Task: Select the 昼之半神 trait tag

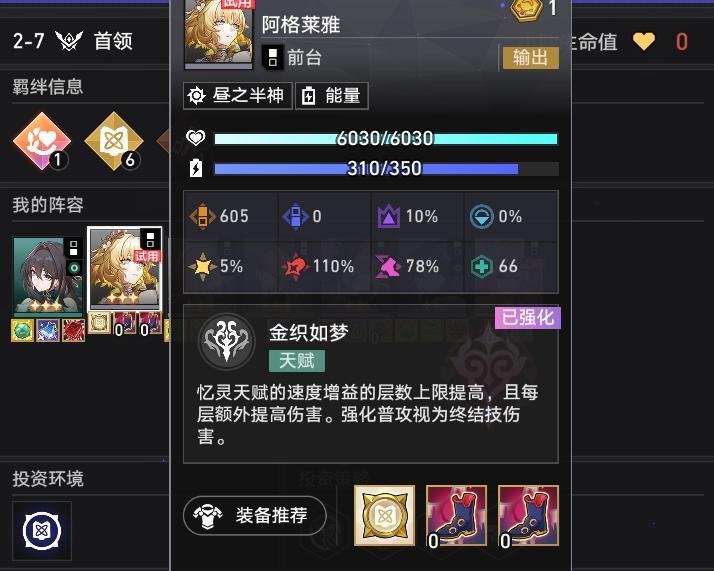Action: pyautogui.click(x=238, y=96)
